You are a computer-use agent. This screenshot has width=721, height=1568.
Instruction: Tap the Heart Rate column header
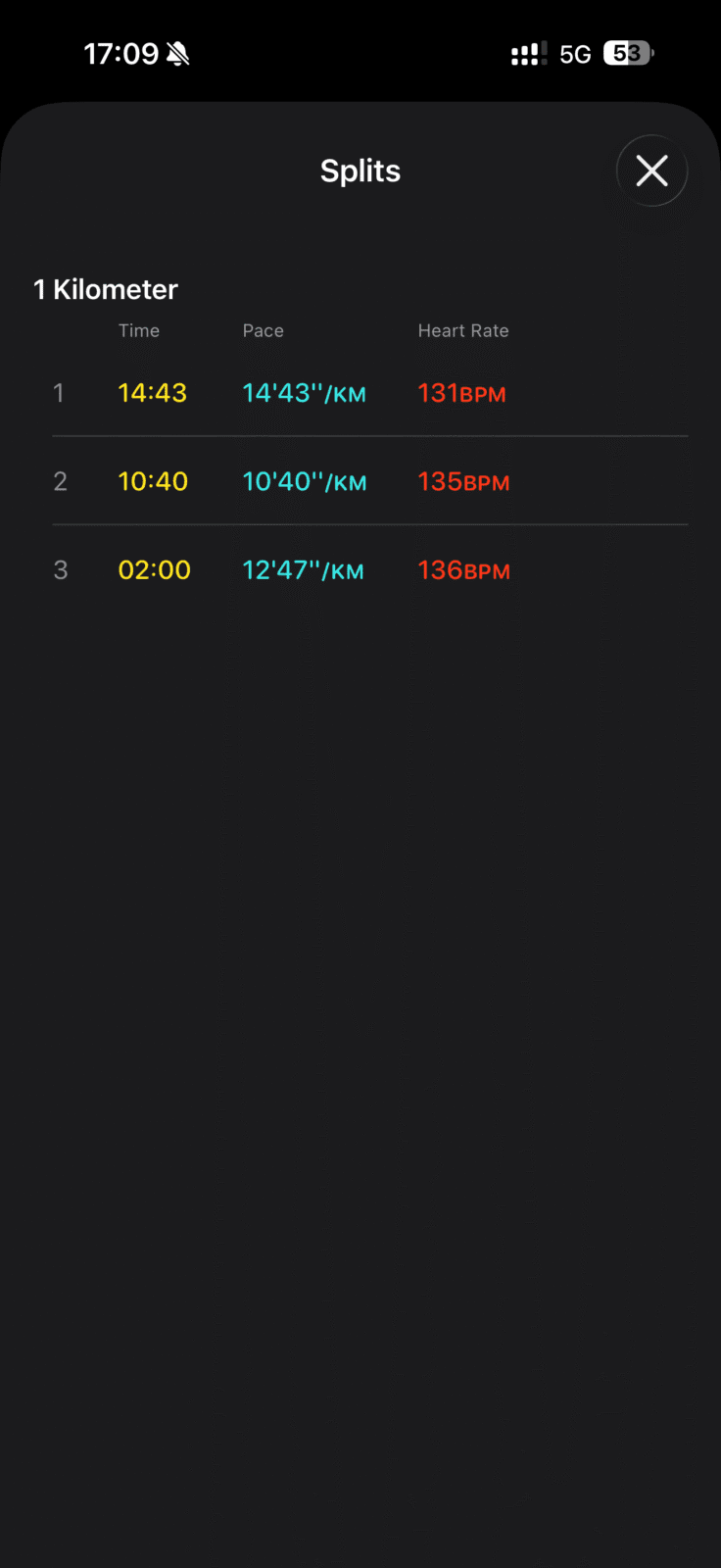click(x=463, y=331)
